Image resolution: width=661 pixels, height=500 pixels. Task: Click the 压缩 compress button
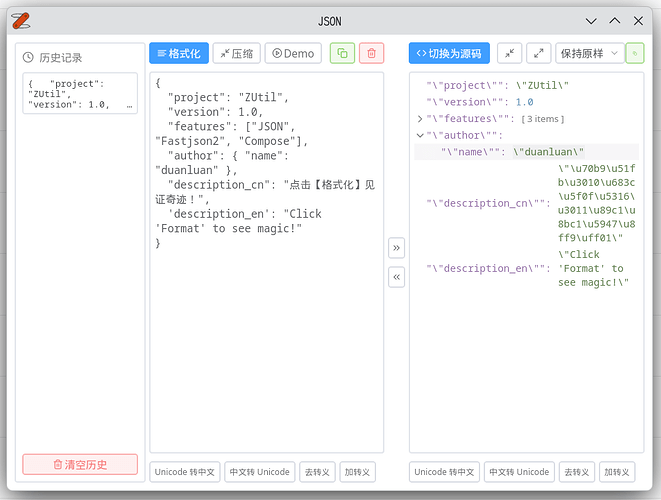point(236,53)
